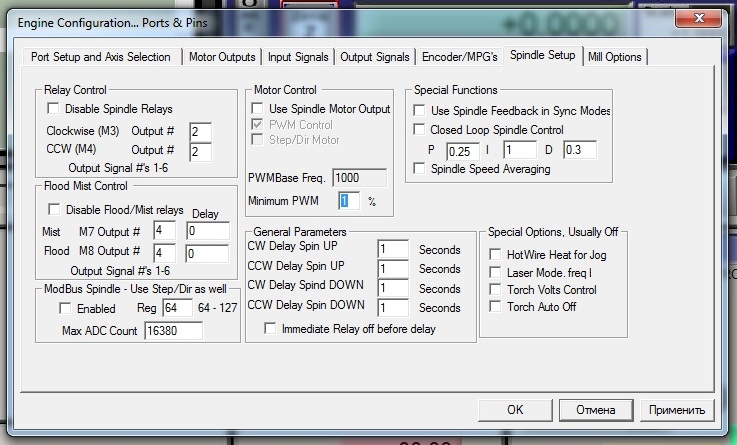This screenshot has width=737, height=445.
Task: Click the Отмена (Cancel) button
Action: pyautogui.click(x=596, y=410)
